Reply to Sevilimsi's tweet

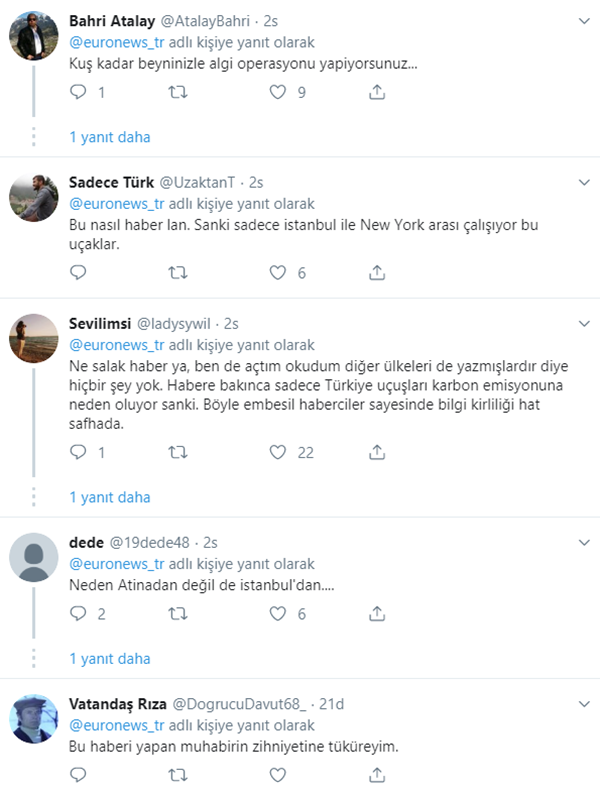click(x=79, y=452)
